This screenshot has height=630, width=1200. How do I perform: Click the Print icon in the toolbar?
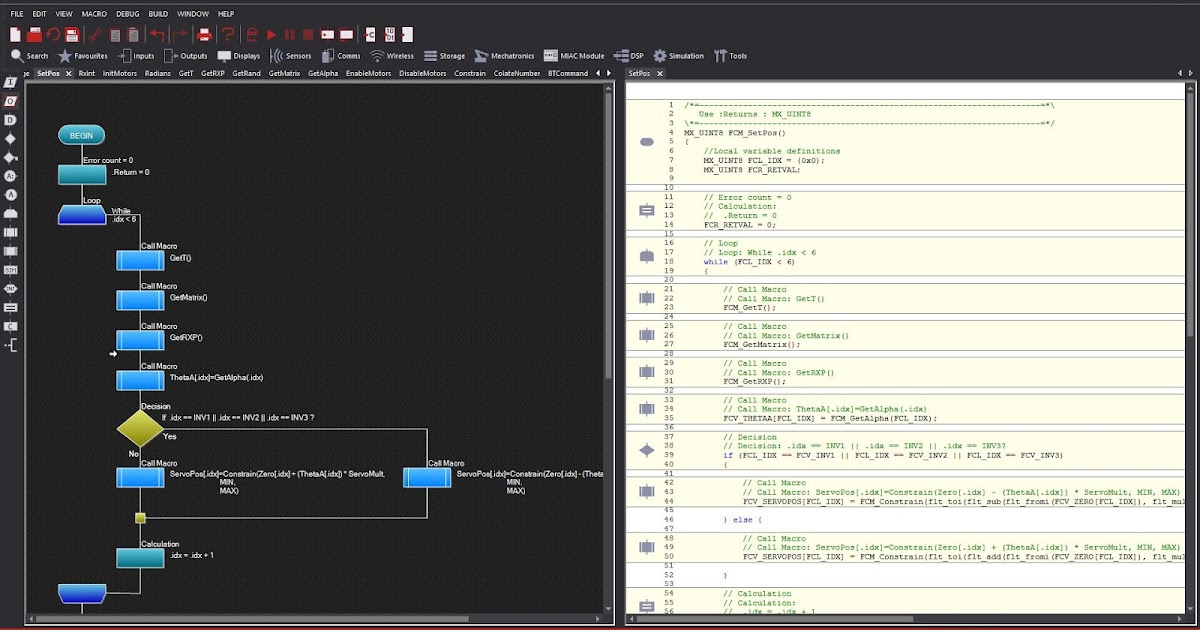pos(205,33)
